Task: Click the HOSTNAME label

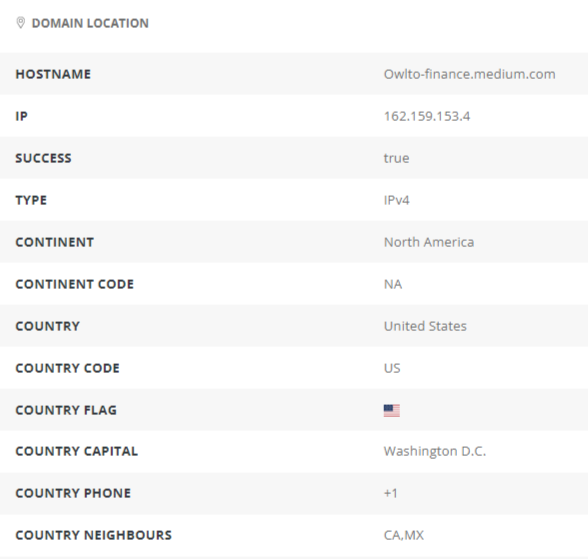Action: pyautogui.click(x=53, y=74)
